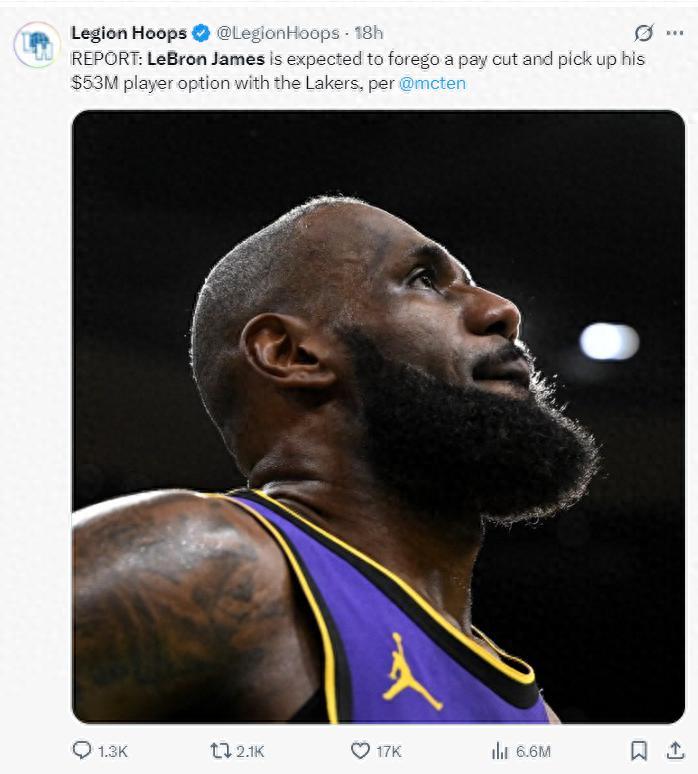Viewport: 698px width, 774px height.
Task: Click the Legion Hoops profile avatar
Action: pyautogui.click(x=37, y=44)
